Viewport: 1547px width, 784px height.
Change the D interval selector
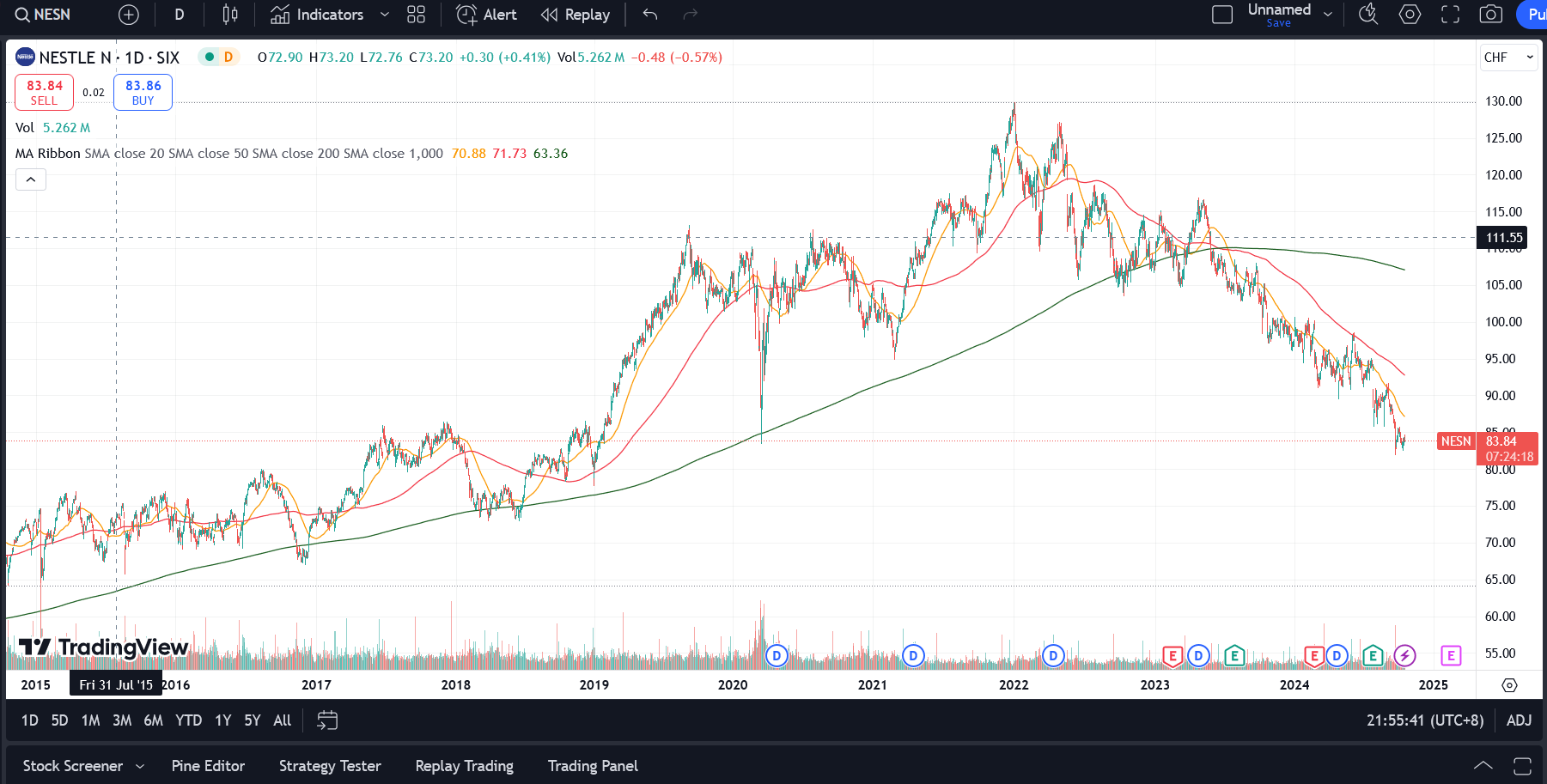[x=180, y=15]
